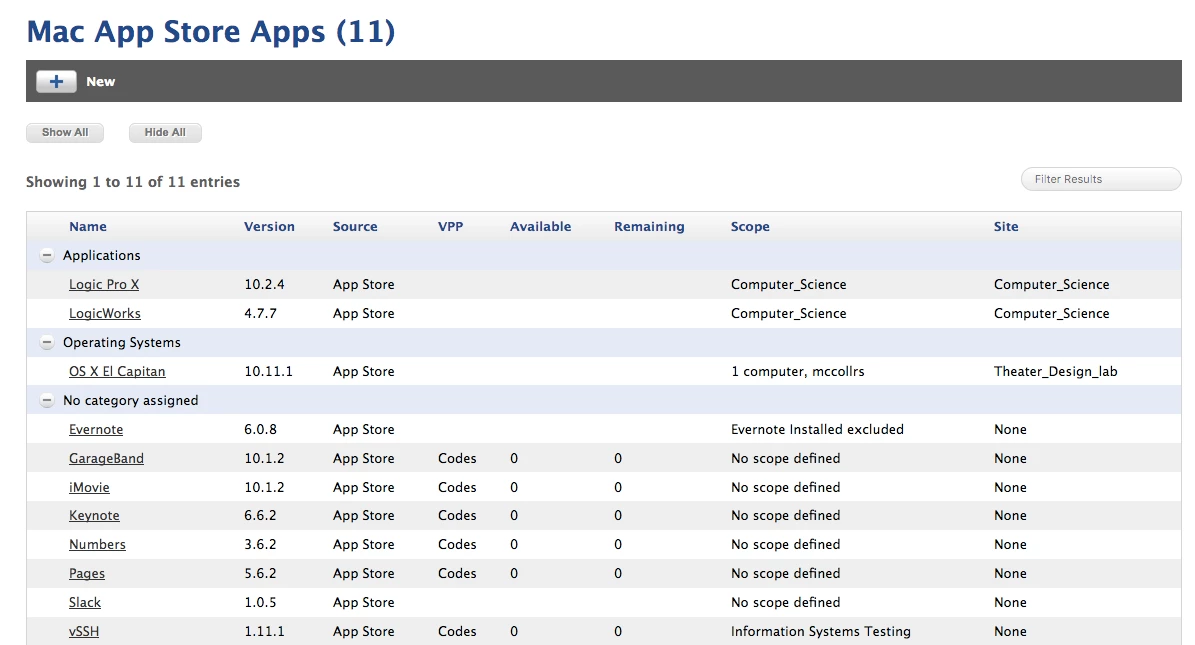This screenshot has height=645, width=1195.
Task: Collapse the Applications category
Action: tap(47, 255)
